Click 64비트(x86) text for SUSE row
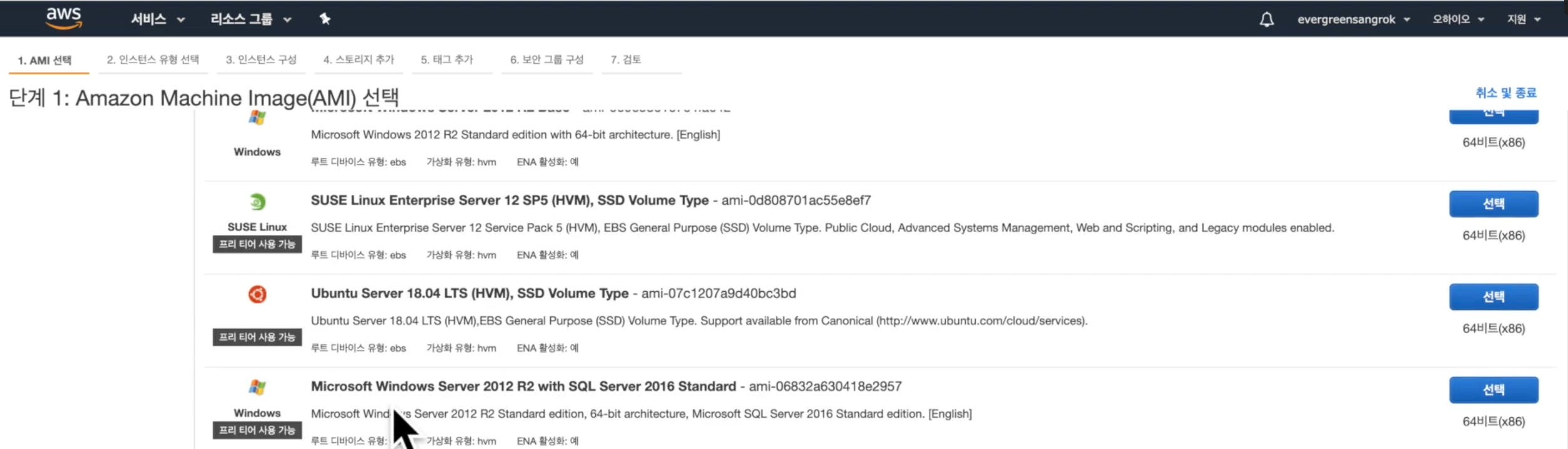The width and height of the screenshot is (1568, 449). coord(1494,235)
